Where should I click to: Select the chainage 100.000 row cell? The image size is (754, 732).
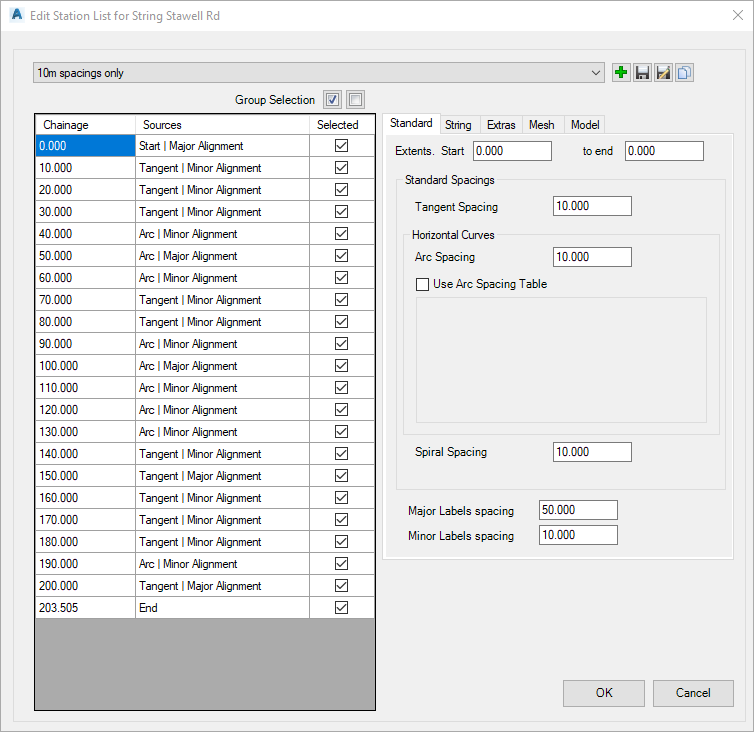(x=85, y=366)
